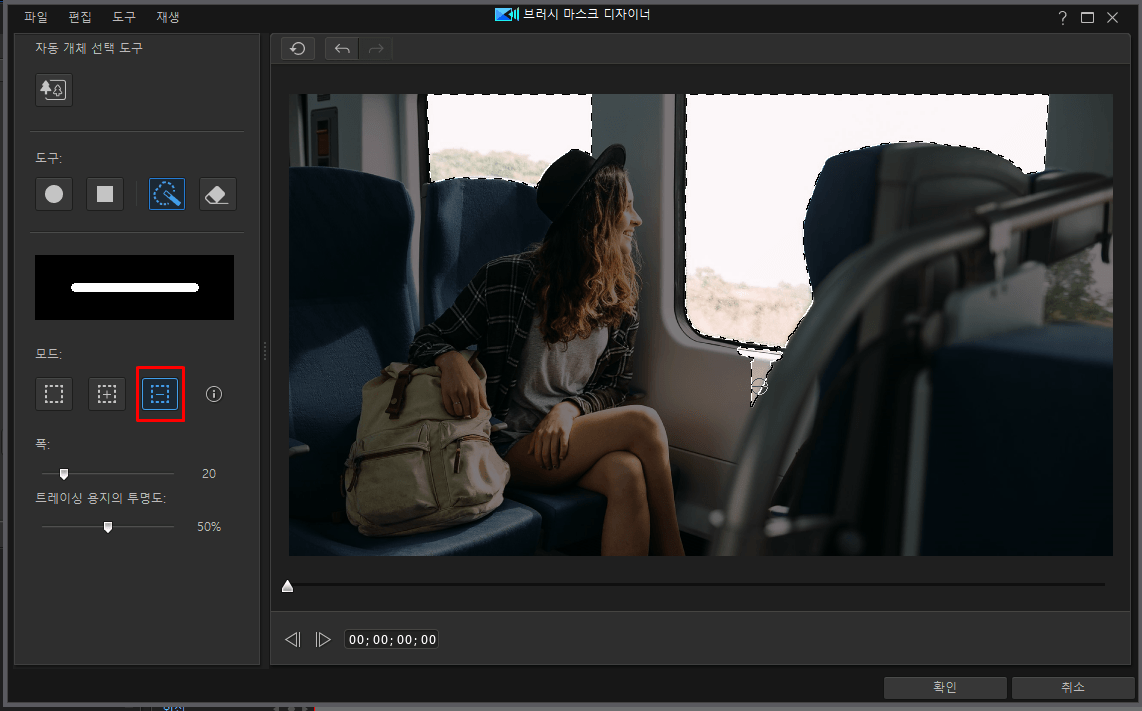Adjust the 폭 width slider handle

tap(64, 474)
